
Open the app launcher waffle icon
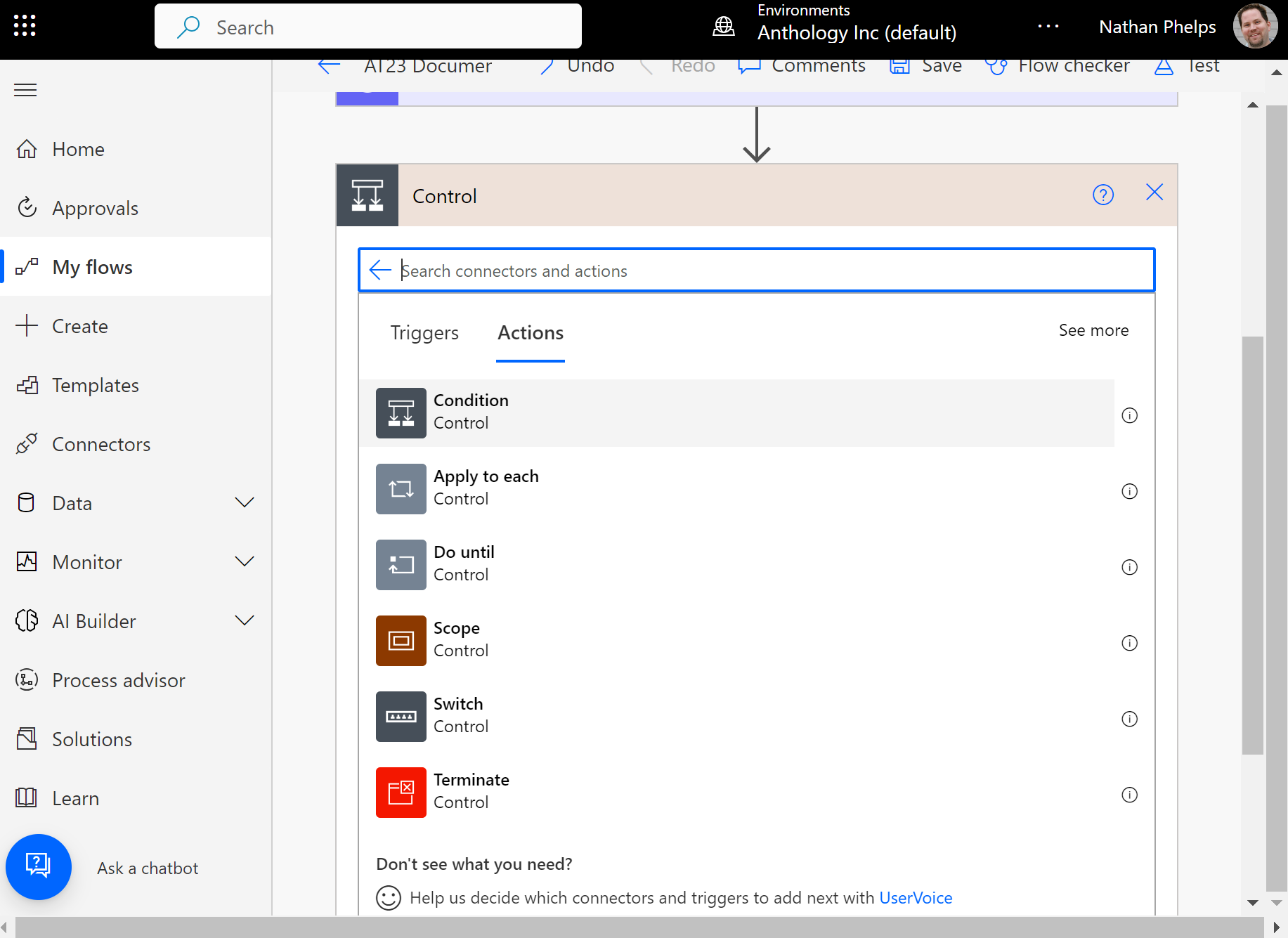pyautogui.click(x=25, y=26)
